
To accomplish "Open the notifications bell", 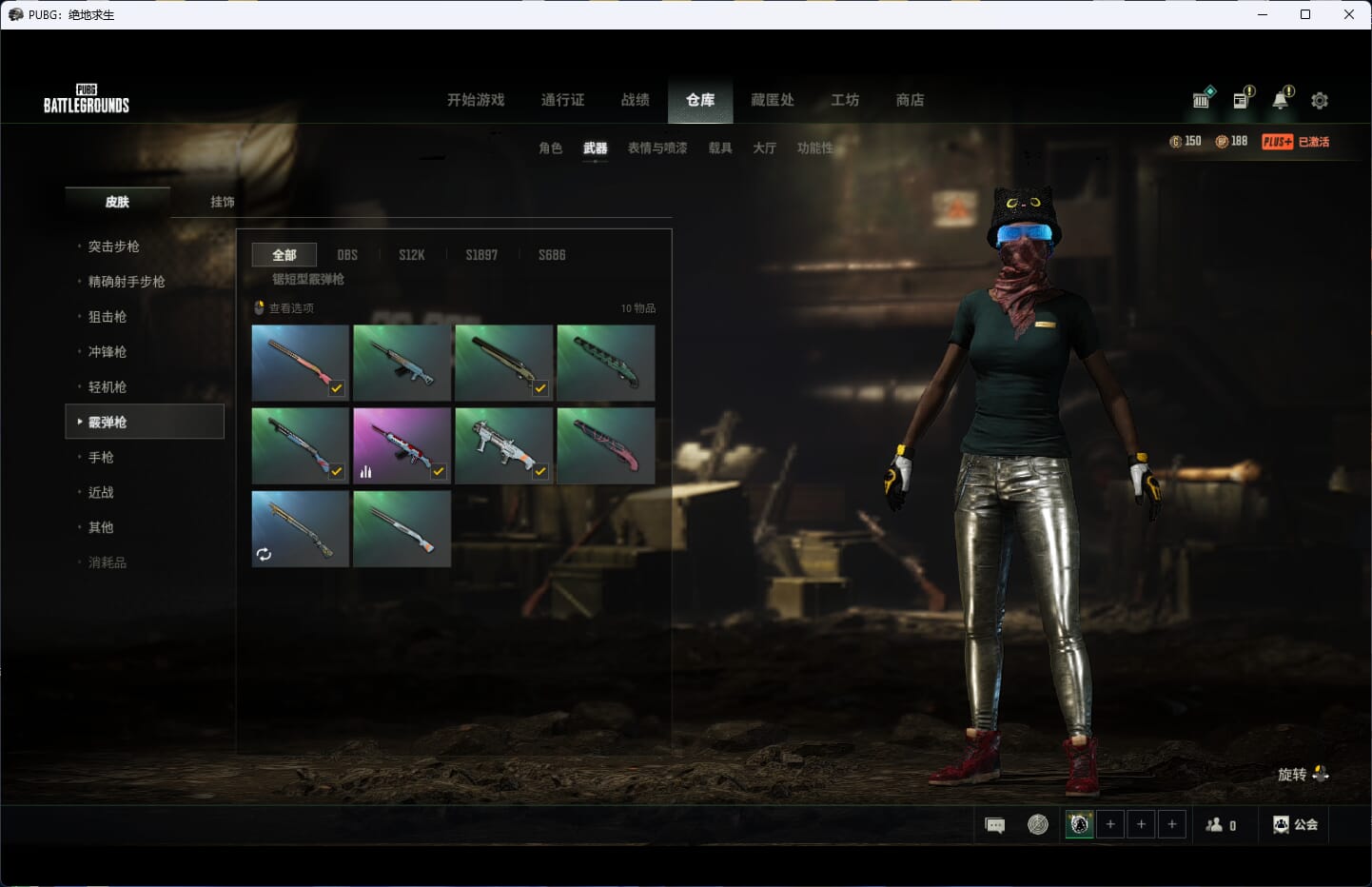I will coord(1282,98).
